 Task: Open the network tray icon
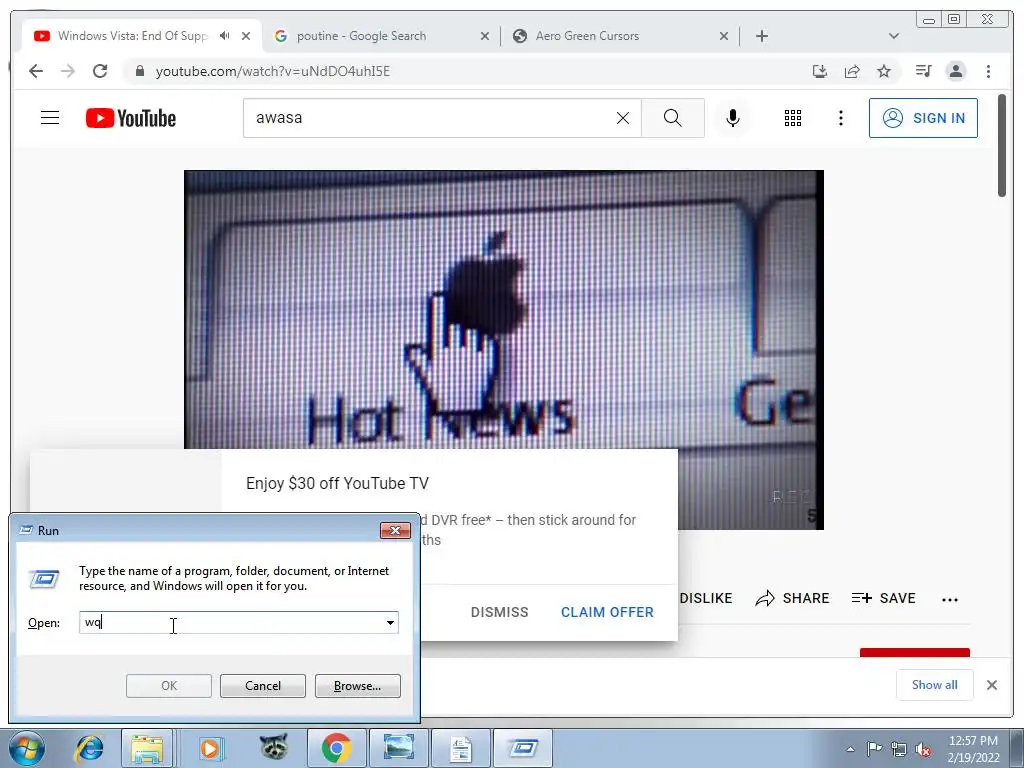tap(899, 749)
